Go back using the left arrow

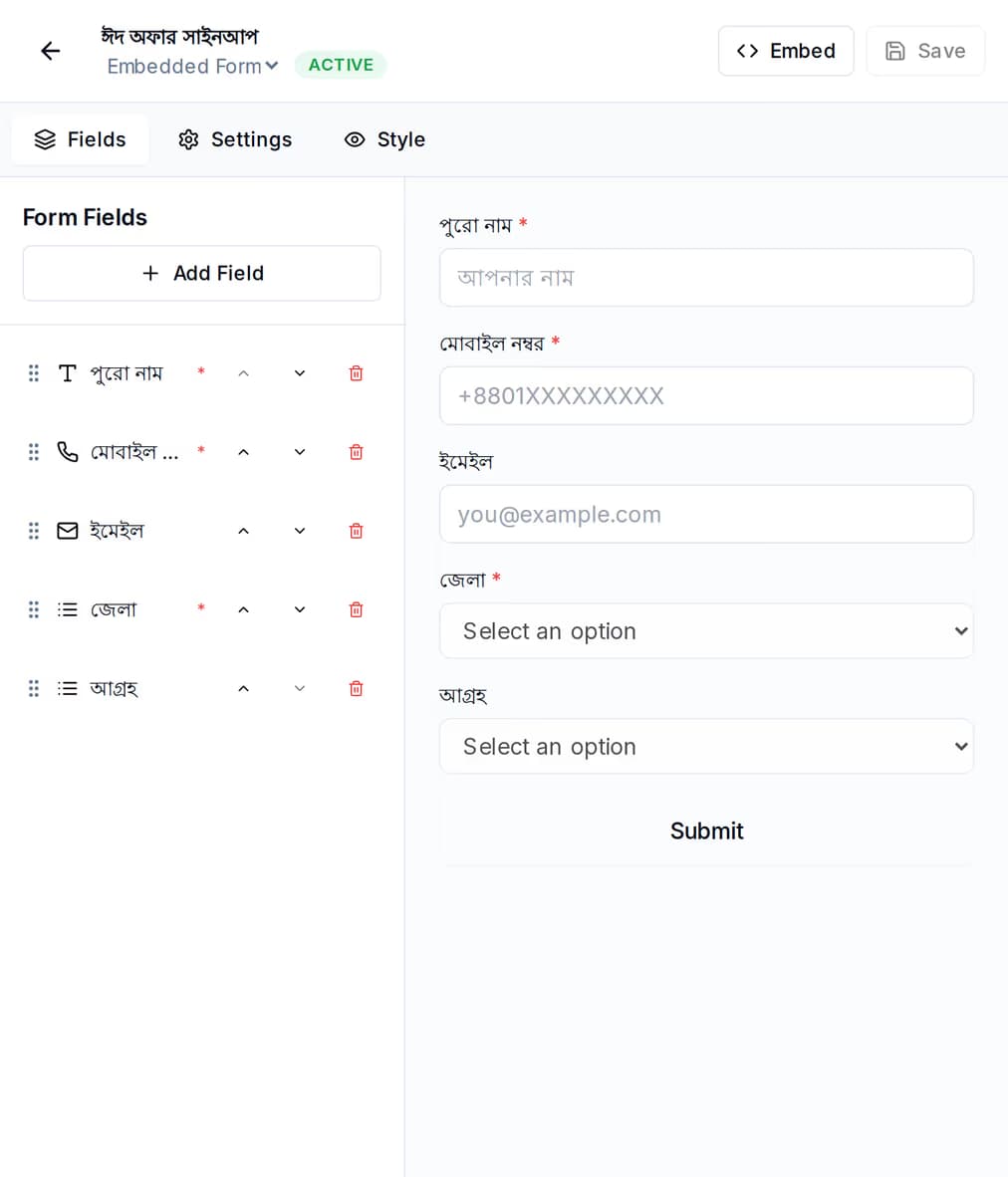point(51,51)
